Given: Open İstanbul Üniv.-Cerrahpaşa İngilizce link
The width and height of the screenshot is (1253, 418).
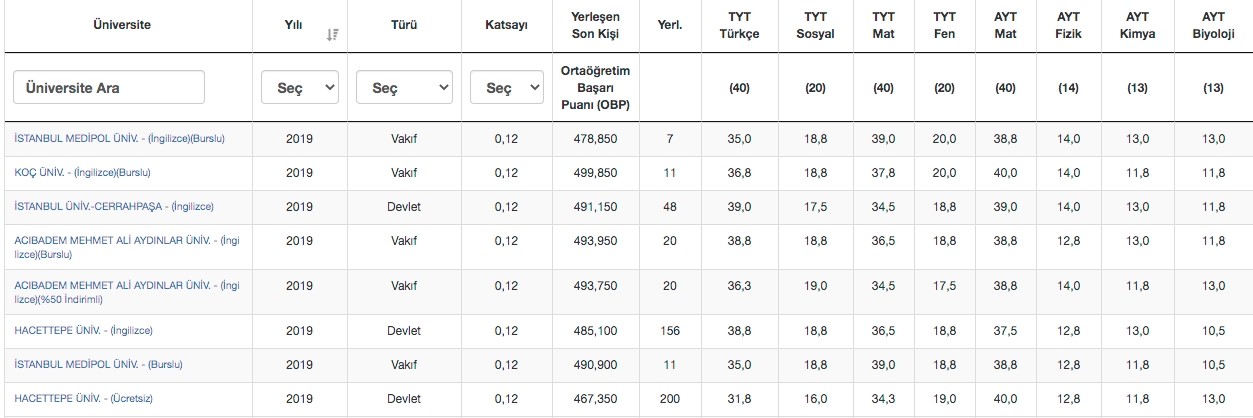Looking at the screenshot, I should 114,206.
